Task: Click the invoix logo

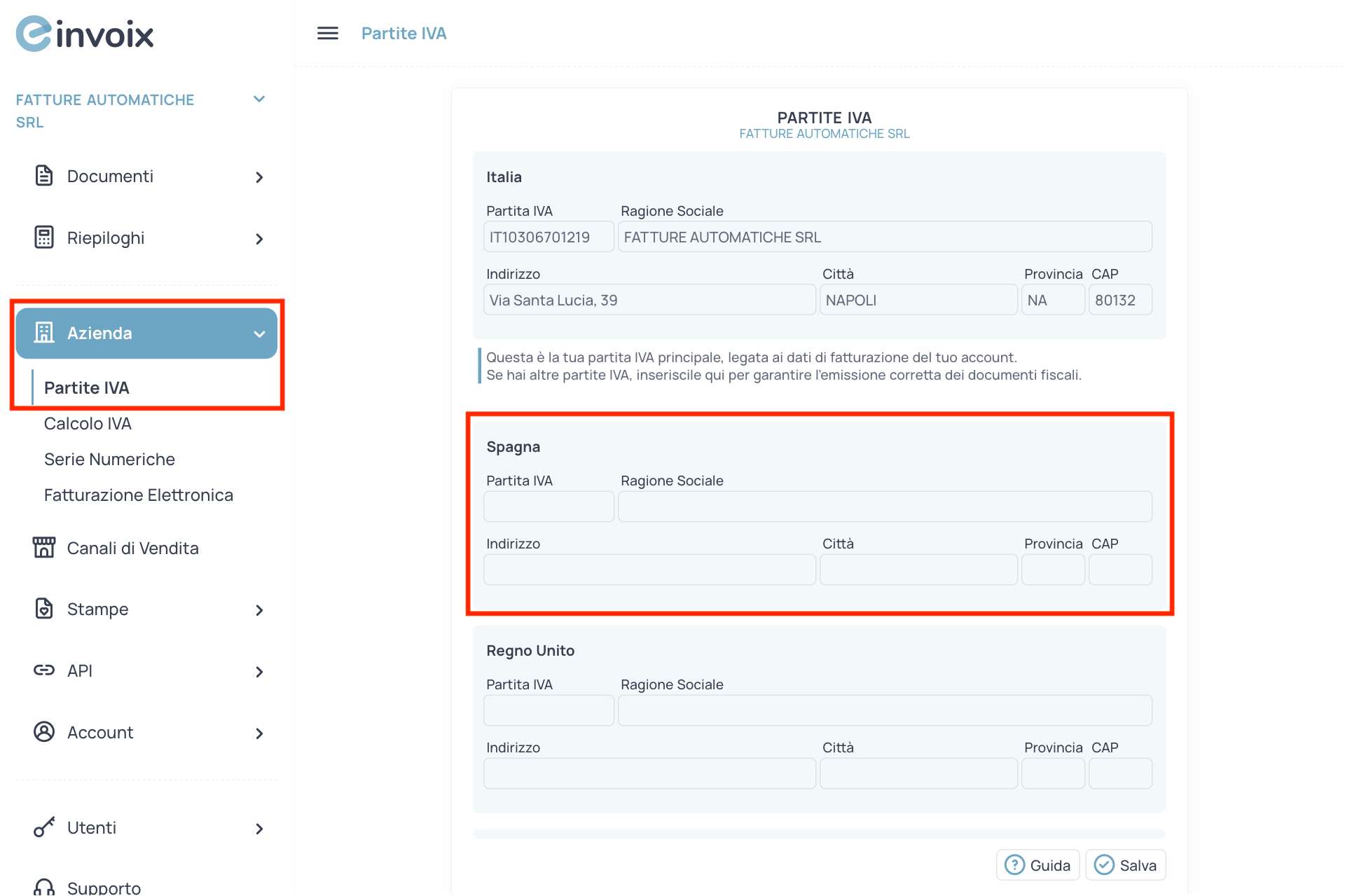Action: click(85, 34)
